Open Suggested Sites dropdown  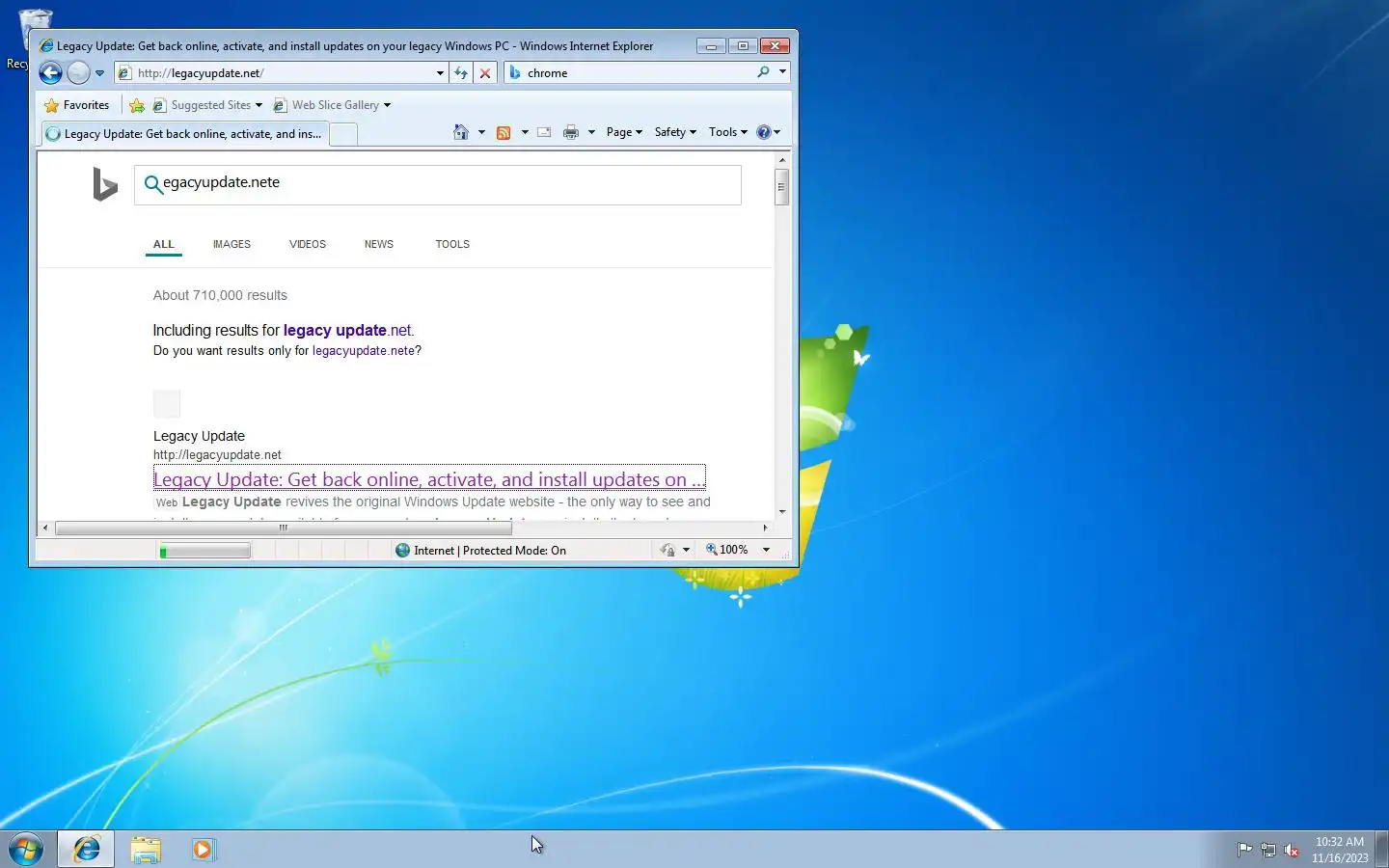(x=207, y=105)
